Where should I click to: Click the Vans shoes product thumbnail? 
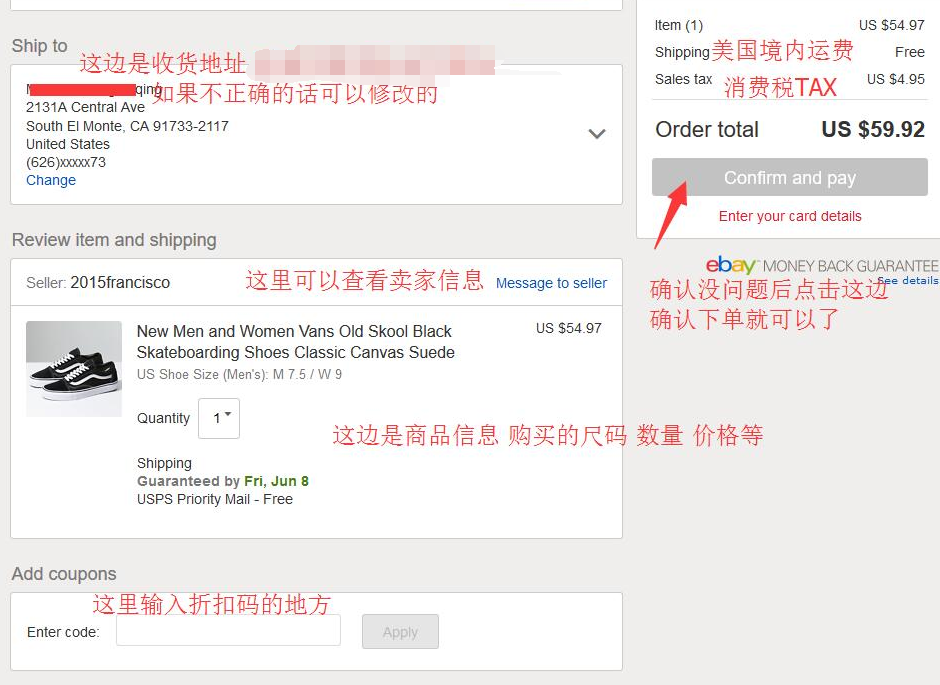[x=74, y=369]
